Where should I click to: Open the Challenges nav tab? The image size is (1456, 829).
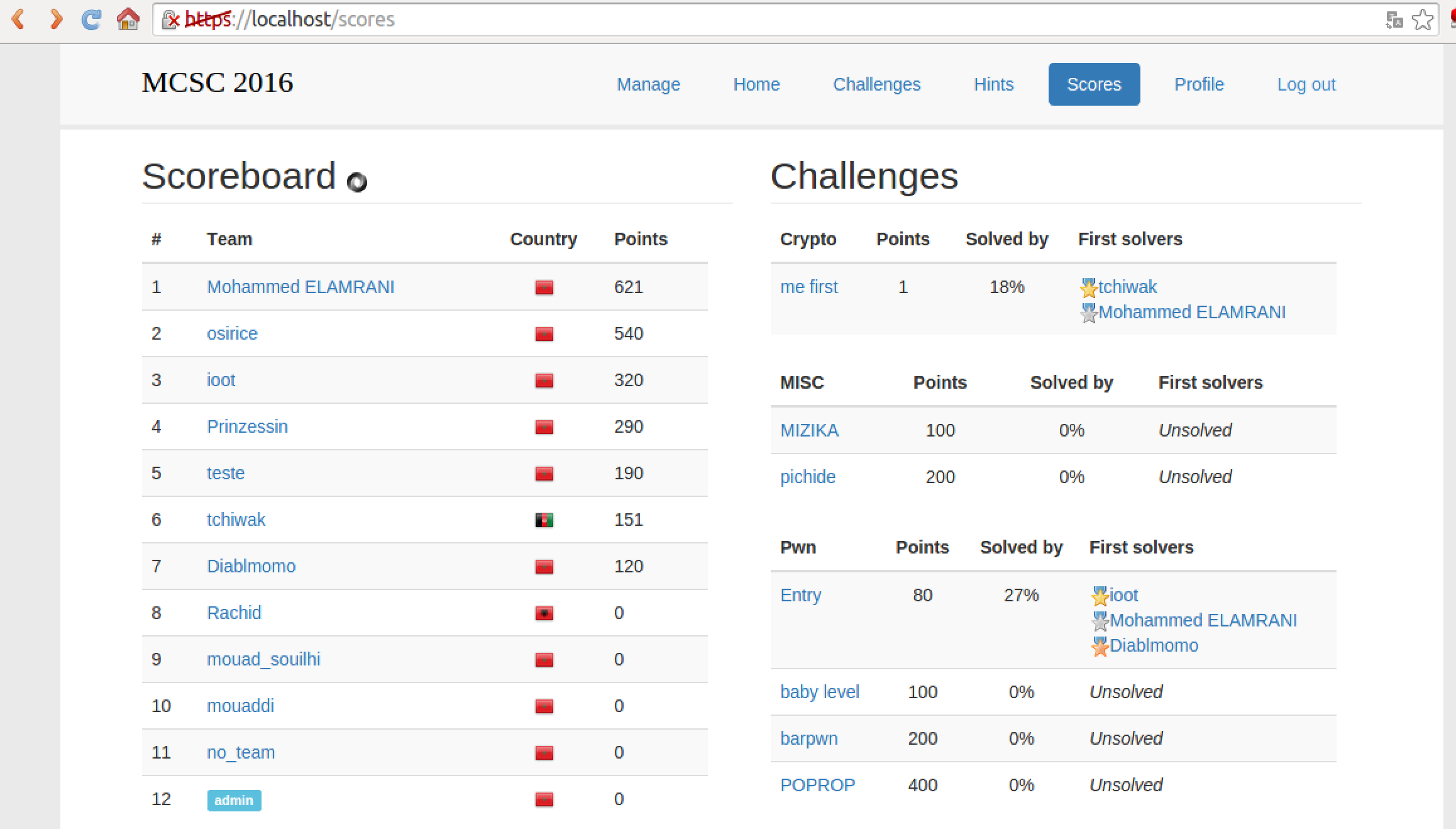[x=876, y=84]
